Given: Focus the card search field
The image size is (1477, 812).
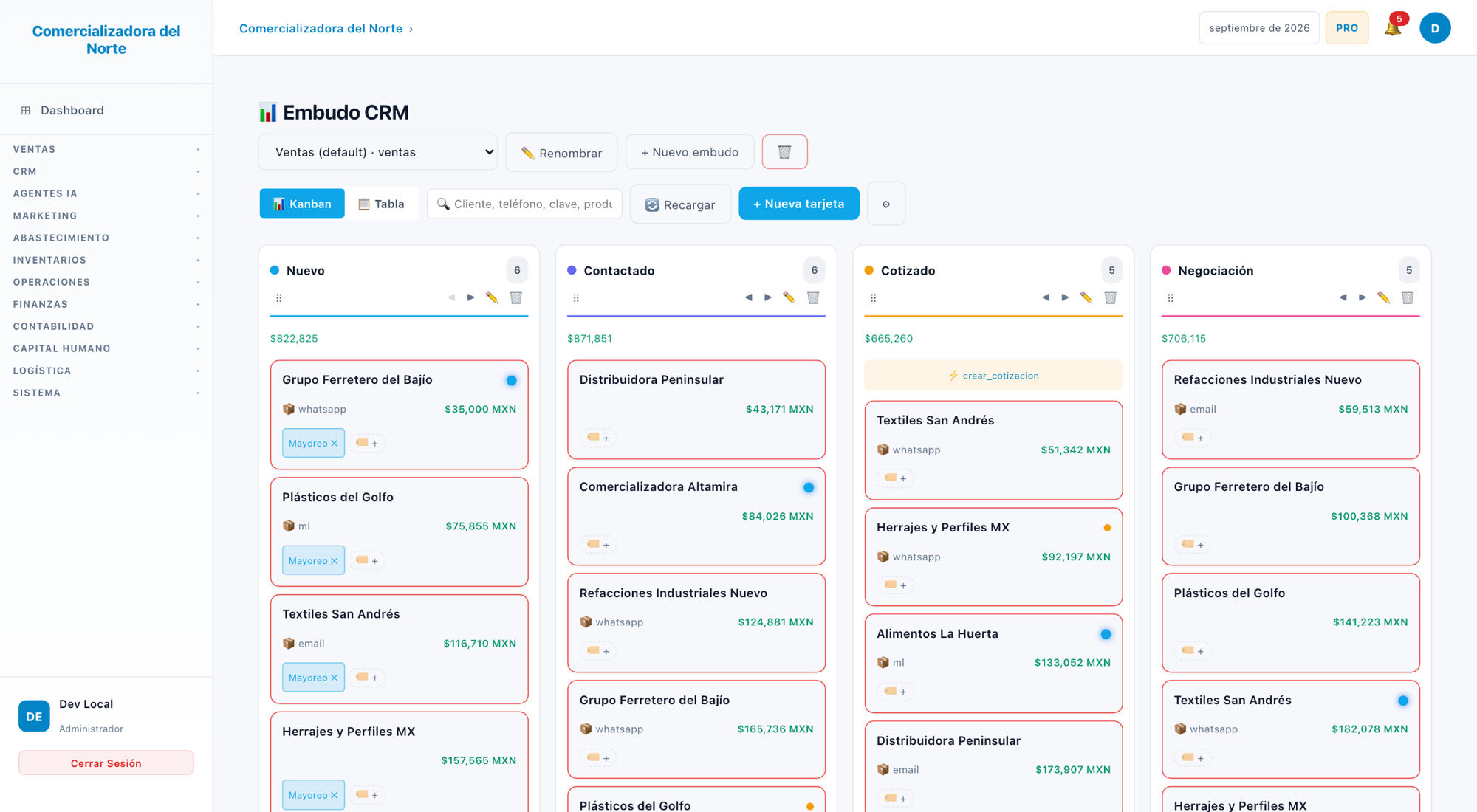Looking at the screenshot, I should point(525,204).
